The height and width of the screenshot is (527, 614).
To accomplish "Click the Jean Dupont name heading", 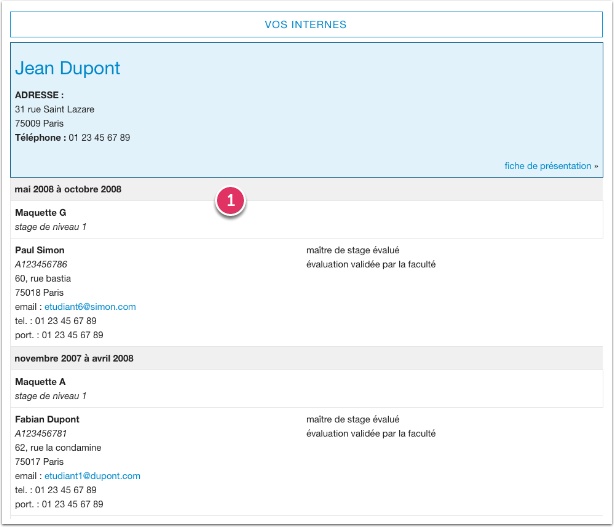I will coord(68,69).
